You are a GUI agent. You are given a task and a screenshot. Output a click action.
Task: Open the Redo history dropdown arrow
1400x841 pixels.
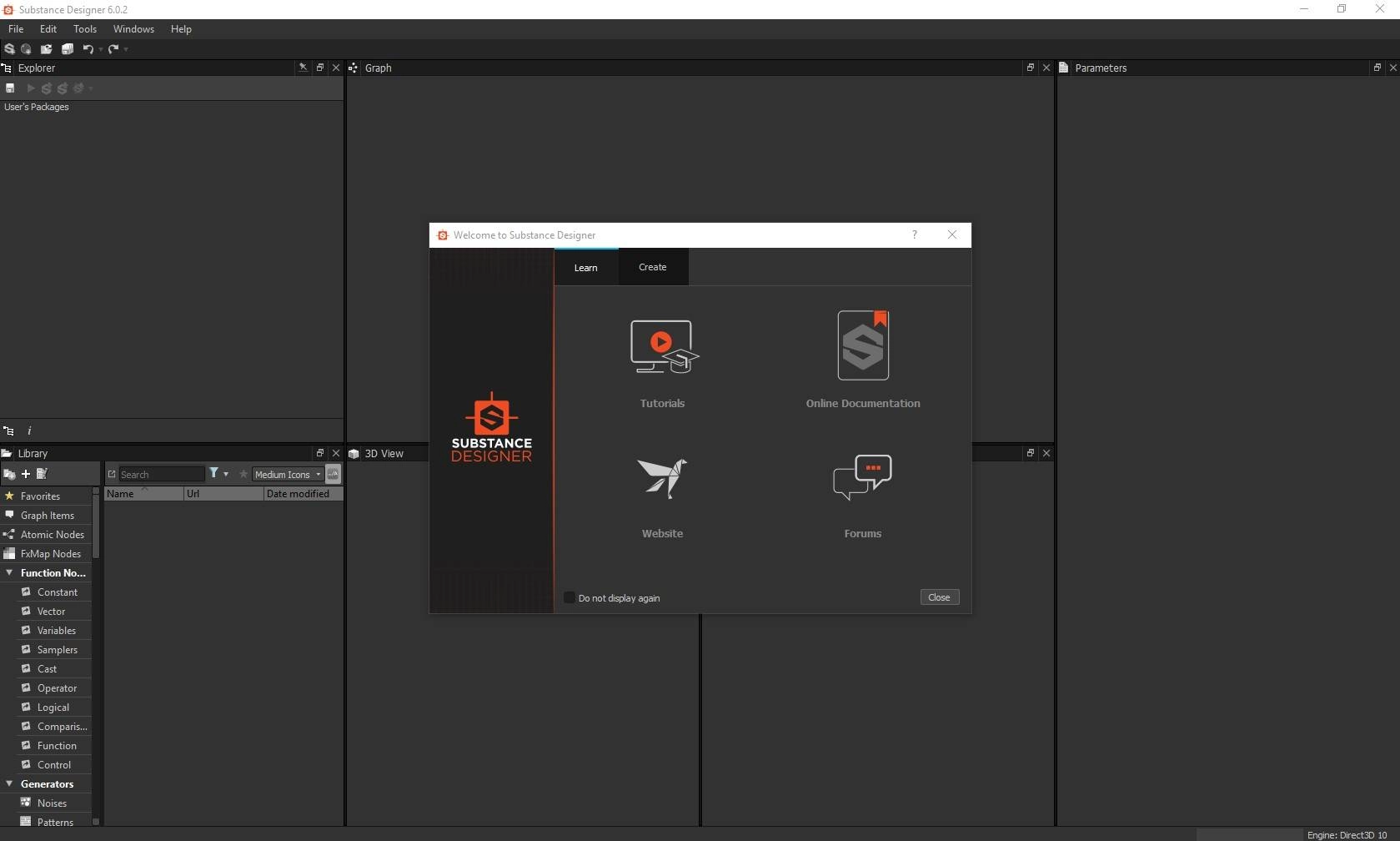coord(126,49)
